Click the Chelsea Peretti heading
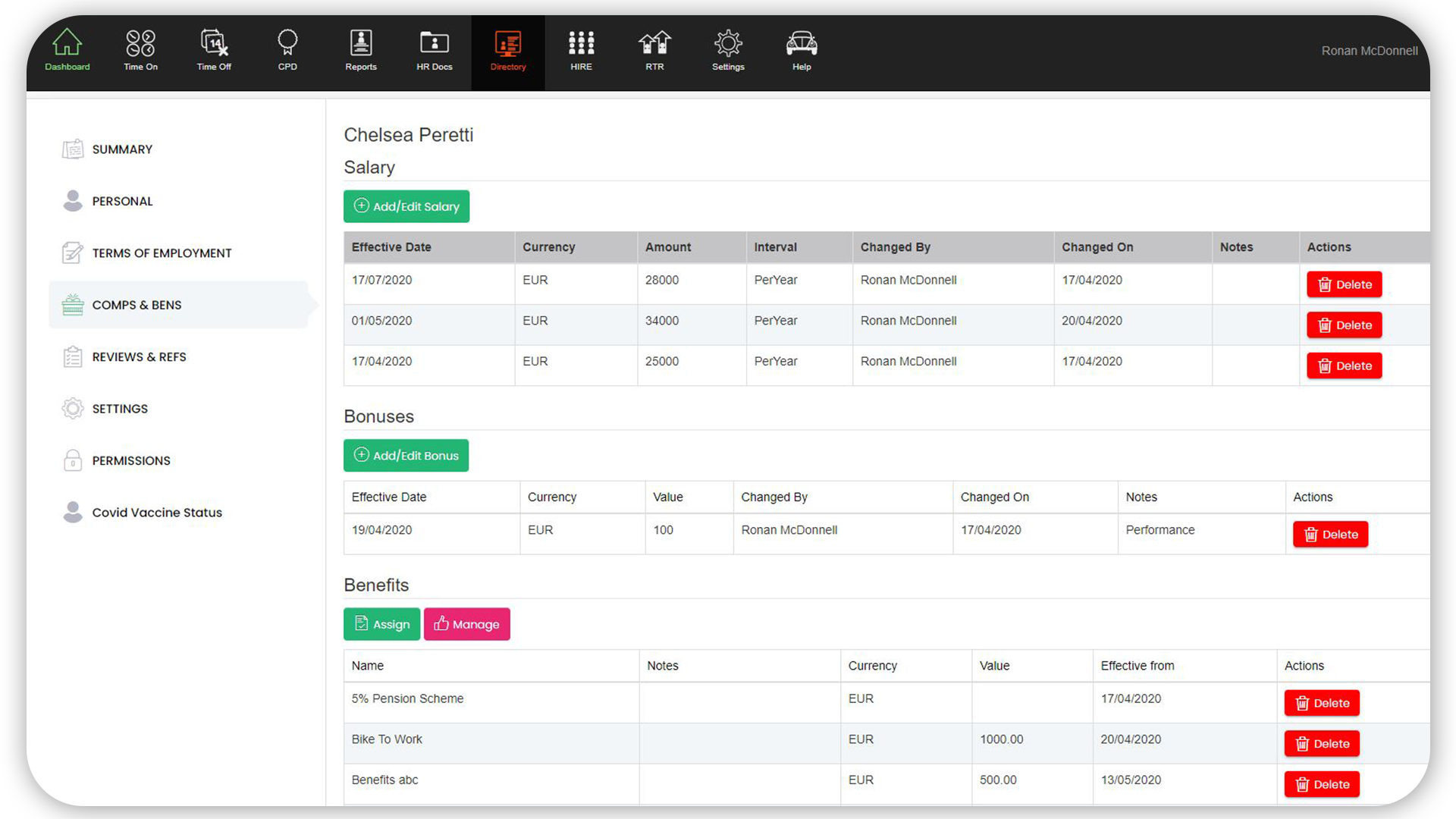 point(408,135)
